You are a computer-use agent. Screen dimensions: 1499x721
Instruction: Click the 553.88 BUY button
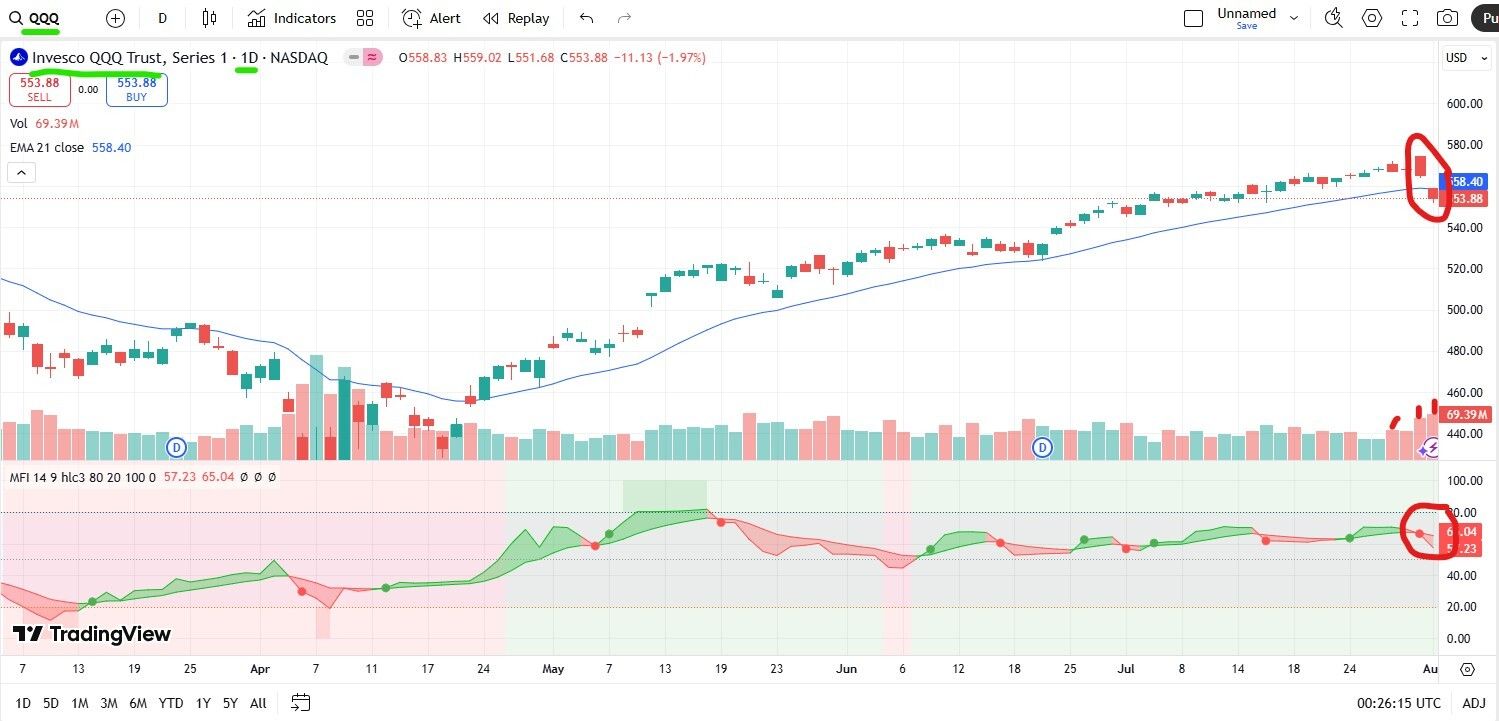tap(137, 90)
